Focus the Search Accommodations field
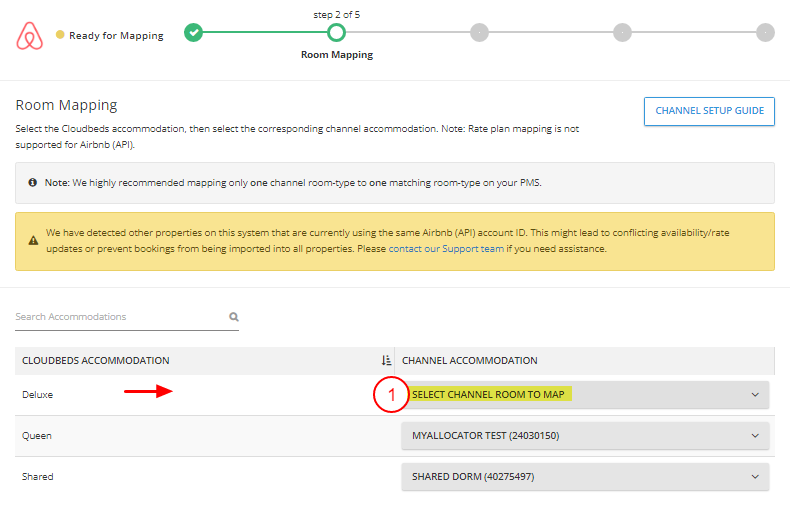790x520 pixels. point(120,317)
